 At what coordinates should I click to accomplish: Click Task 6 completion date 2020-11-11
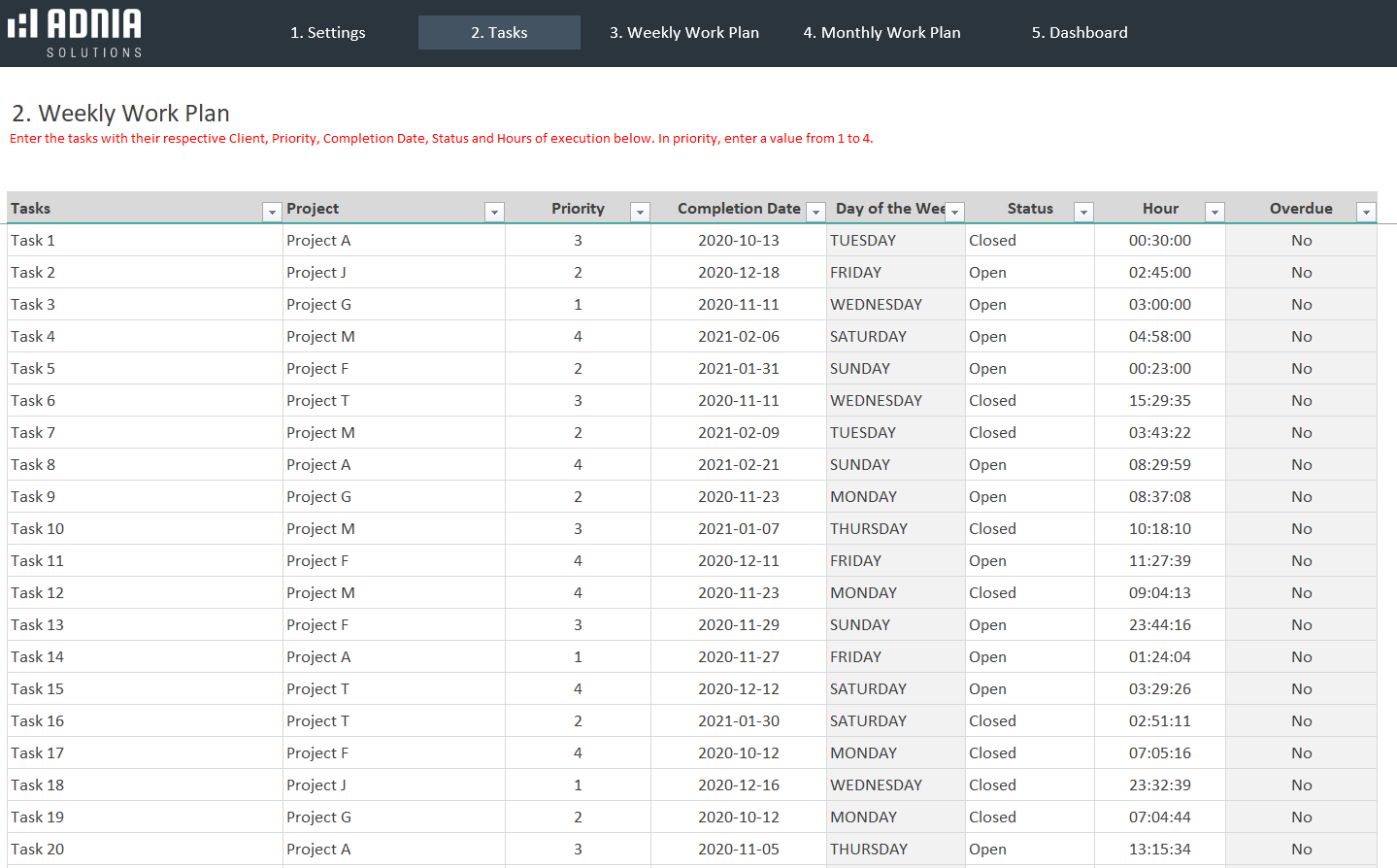coord(738,401)
